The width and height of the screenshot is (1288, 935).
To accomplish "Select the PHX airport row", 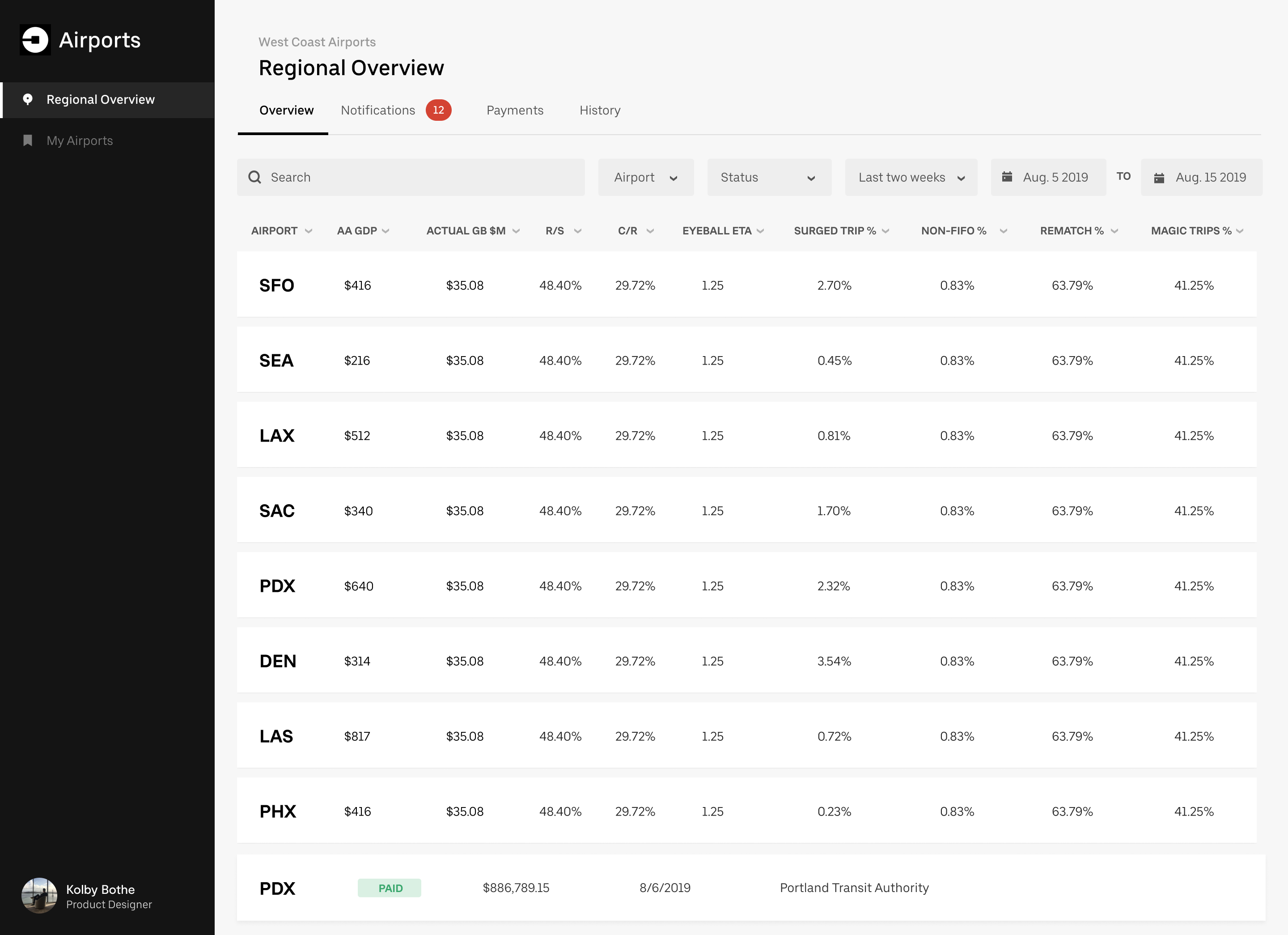I will [746, 811].
